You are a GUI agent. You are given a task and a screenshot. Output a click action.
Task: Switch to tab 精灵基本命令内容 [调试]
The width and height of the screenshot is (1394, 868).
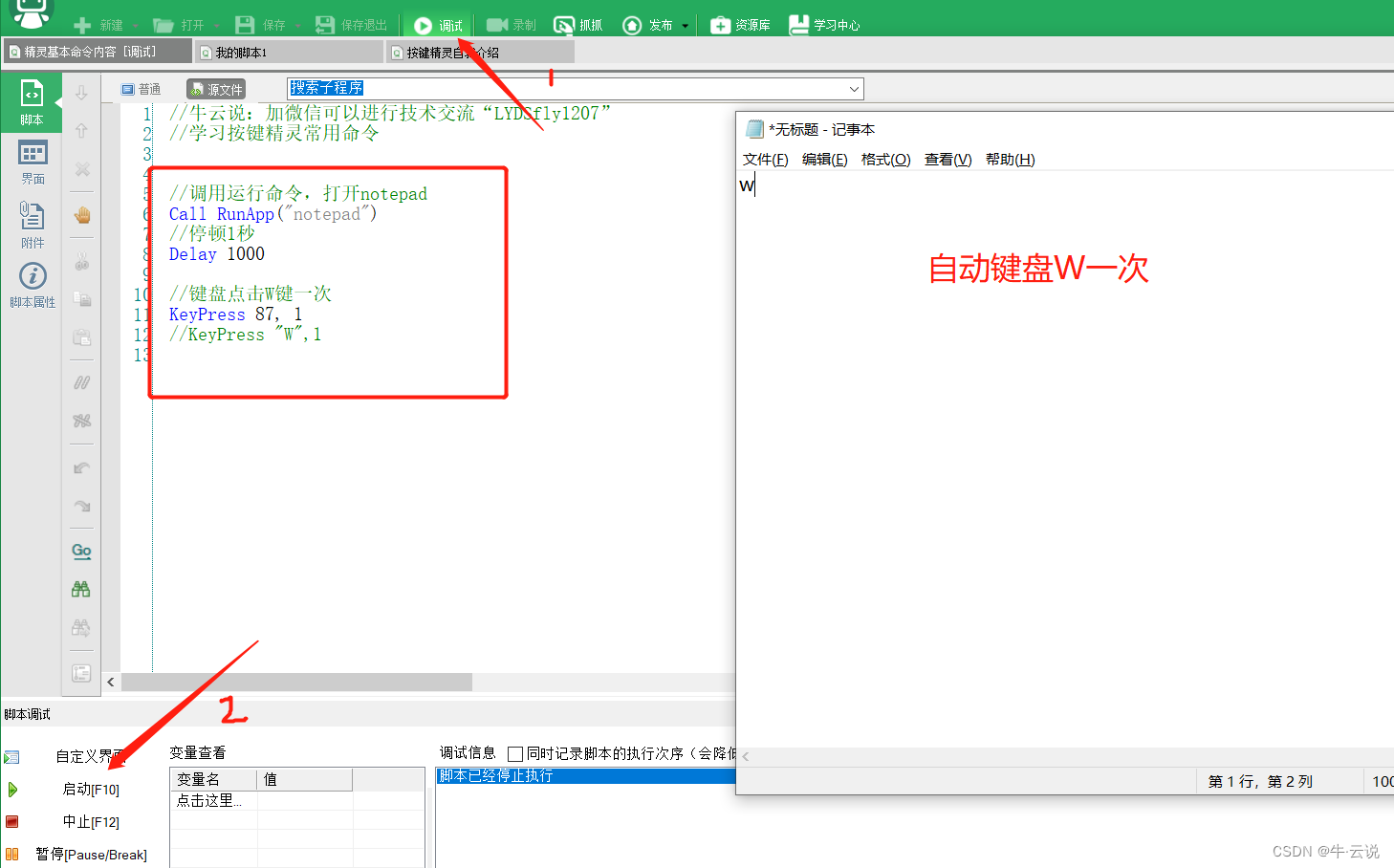click(x=97, y=52)
